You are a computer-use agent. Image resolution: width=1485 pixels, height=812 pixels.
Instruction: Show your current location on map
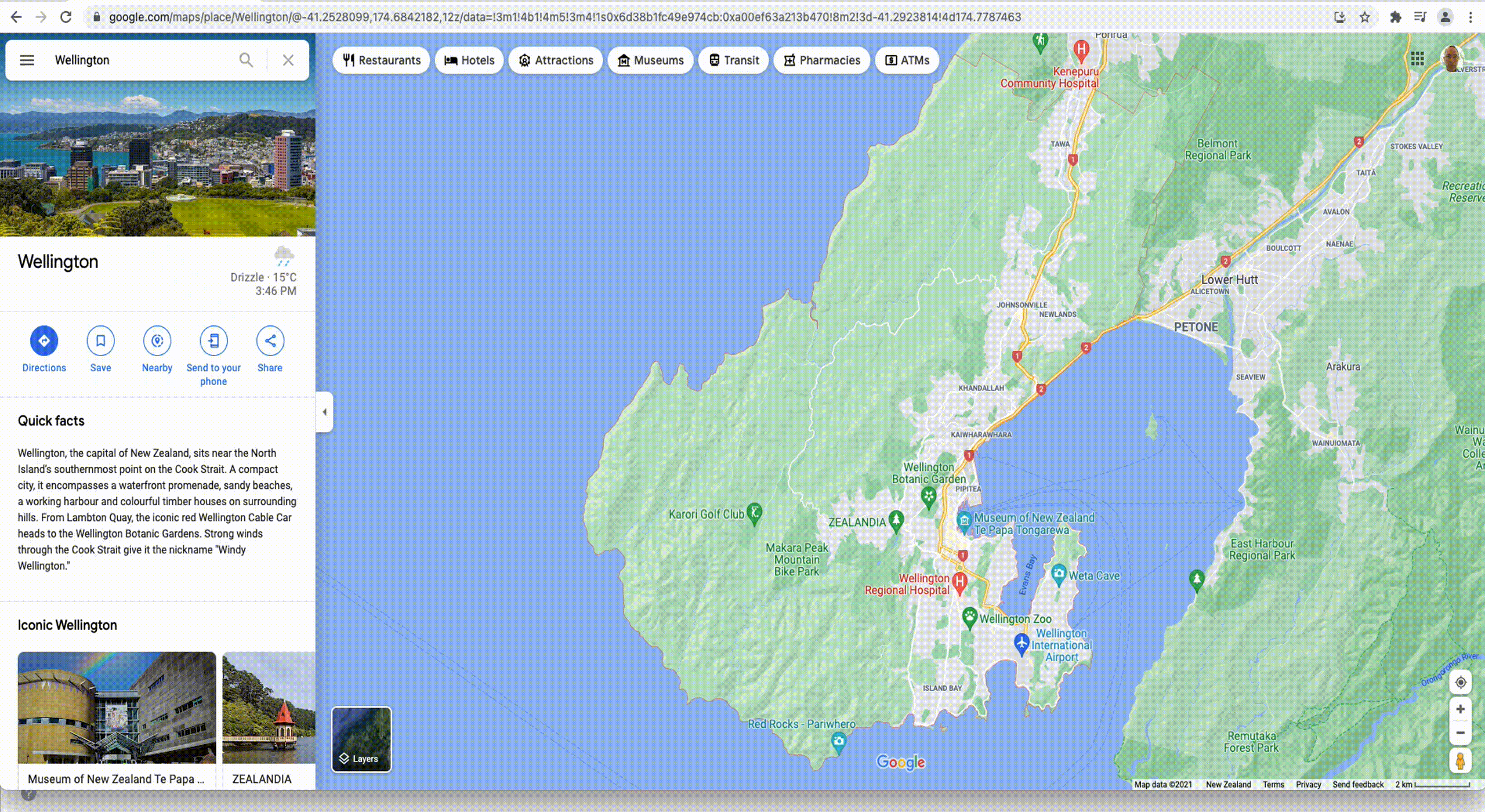tap(1460, 682)
